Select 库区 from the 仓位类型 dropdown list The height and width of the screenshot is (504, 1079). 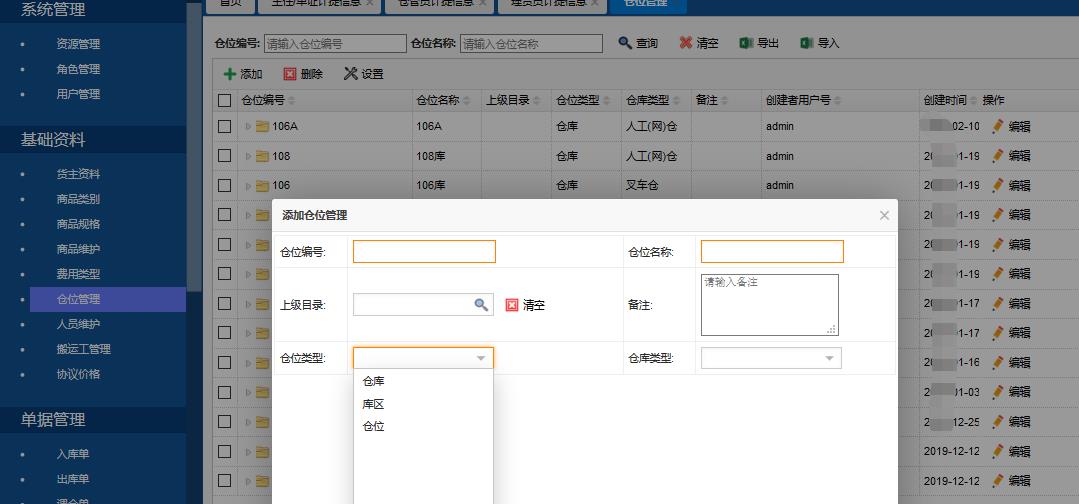click(x=373, y=404)
